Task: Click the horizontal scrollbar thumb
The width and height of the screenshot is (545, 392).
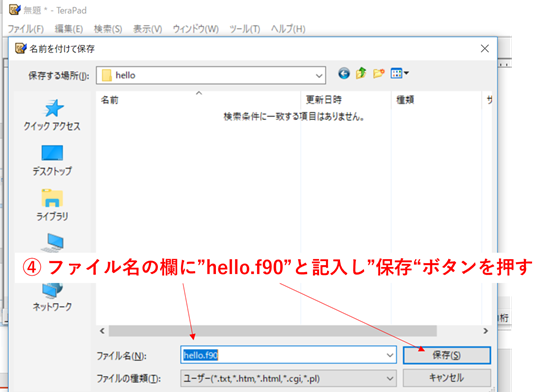Action: point(273,331)
